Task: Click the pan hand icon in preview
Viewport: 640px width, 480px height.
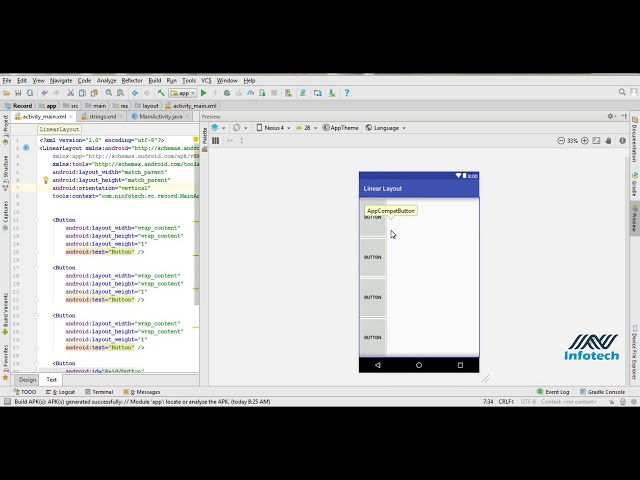Action: 608,140
